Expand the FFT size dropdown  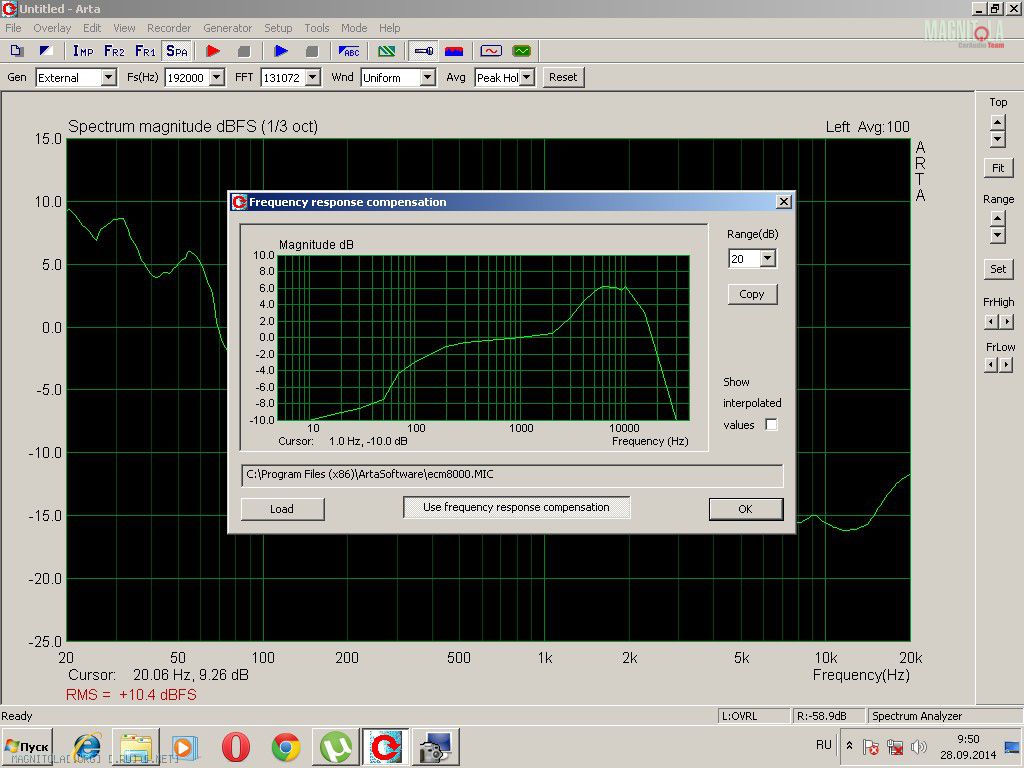click(x=313, y=77)
